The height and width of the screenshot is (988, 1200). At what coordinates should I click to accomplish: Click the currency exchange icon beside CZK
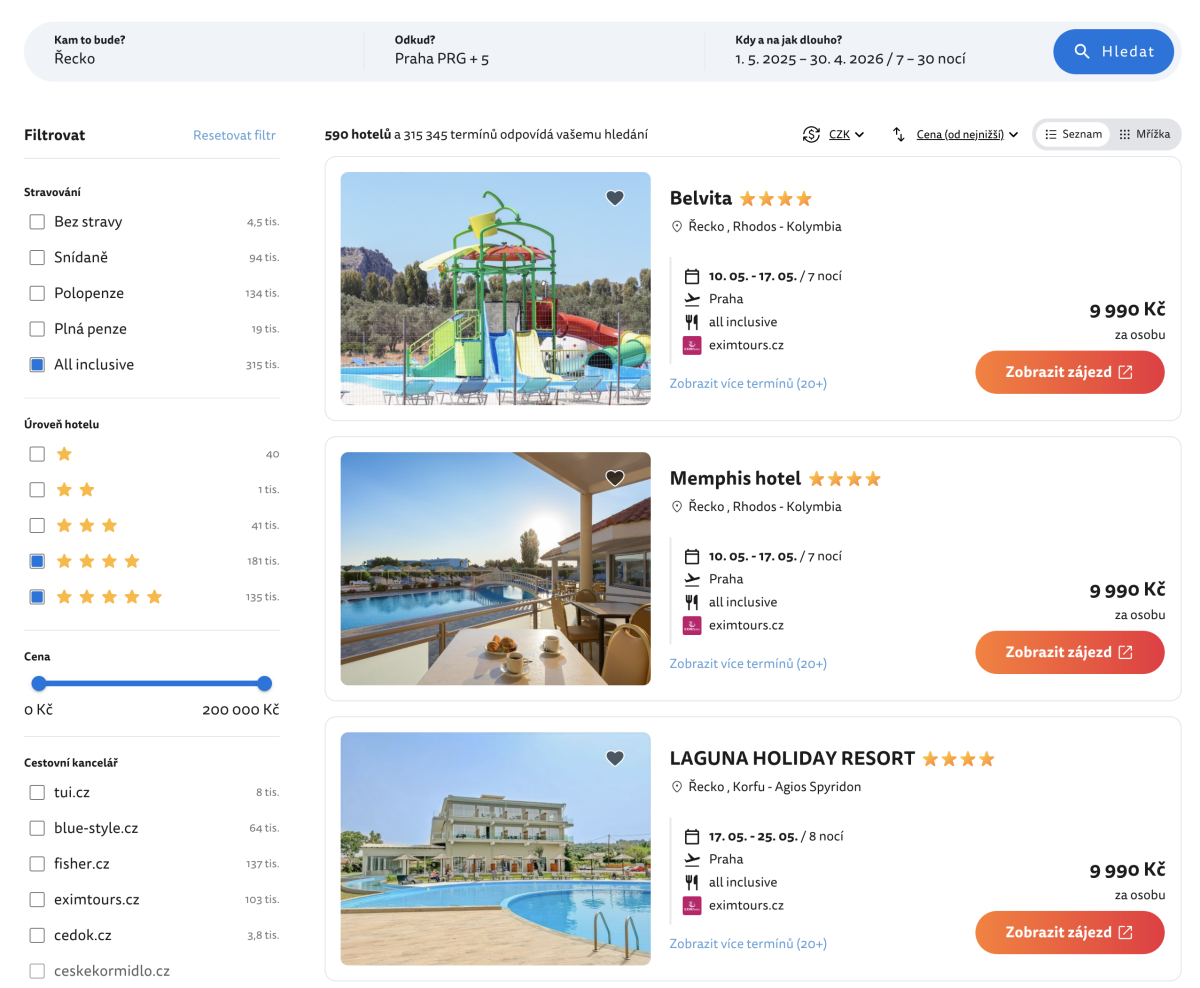coord(811,134)
